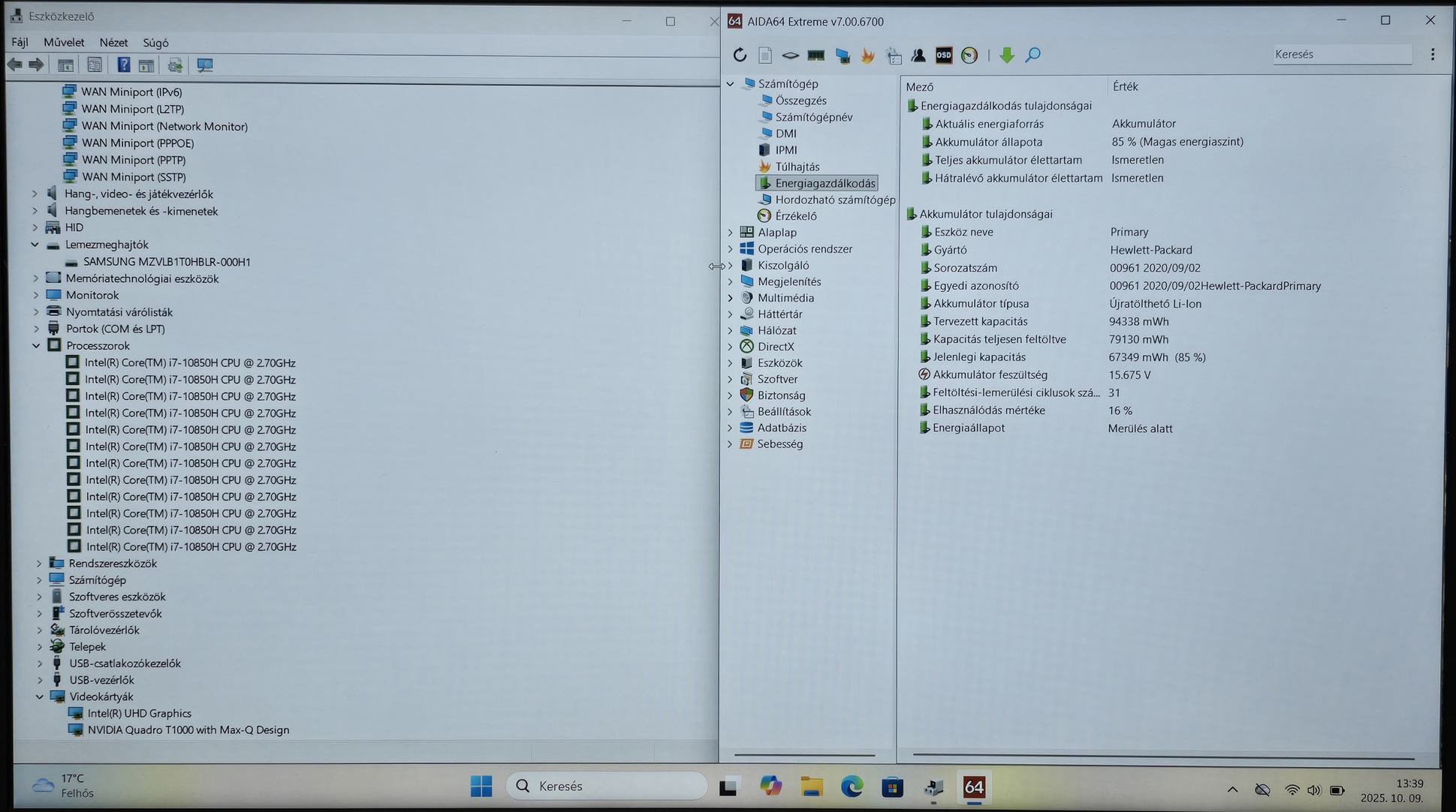Open the Report page icon
1456x812 pixels.
(x=765, y=55)
